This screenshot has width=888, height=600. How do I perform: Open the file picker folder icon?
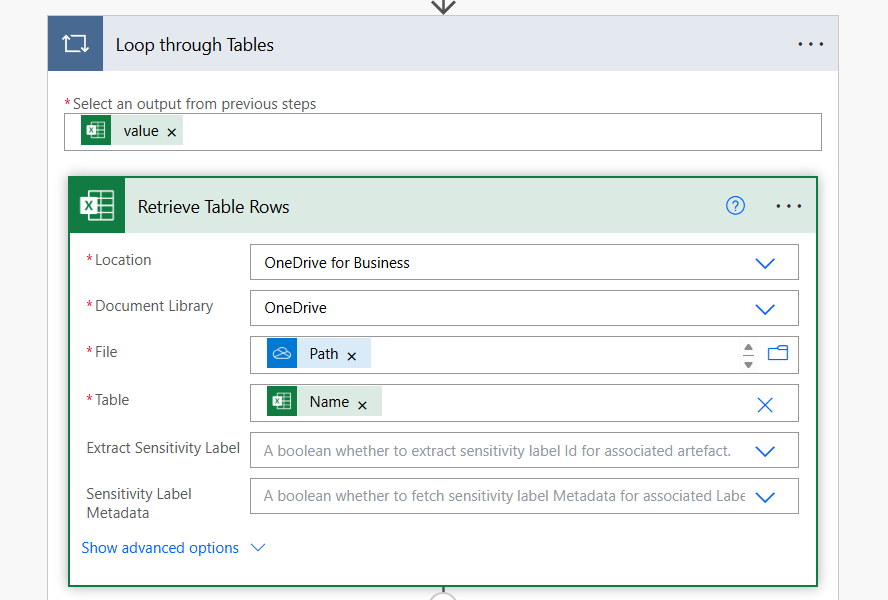click(x=778, y=353)
